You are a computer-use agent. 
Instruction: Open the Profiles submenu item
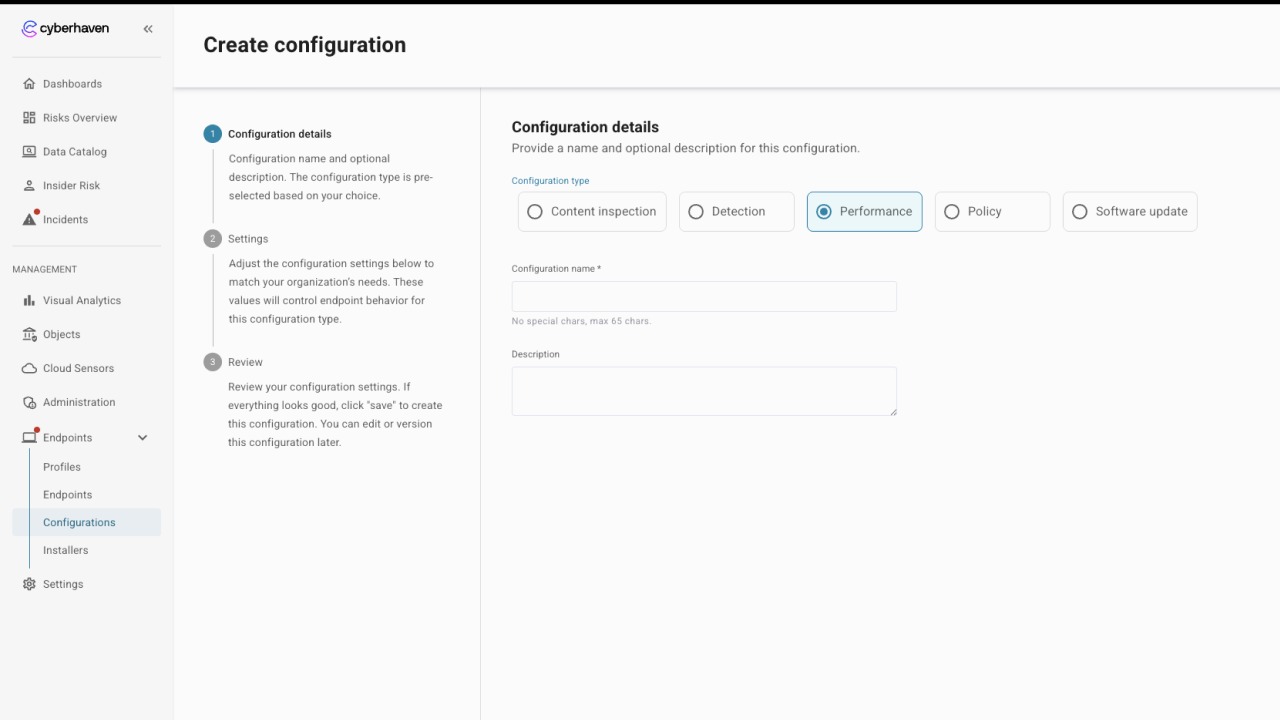pyautogui.click(x=62, y=467)
